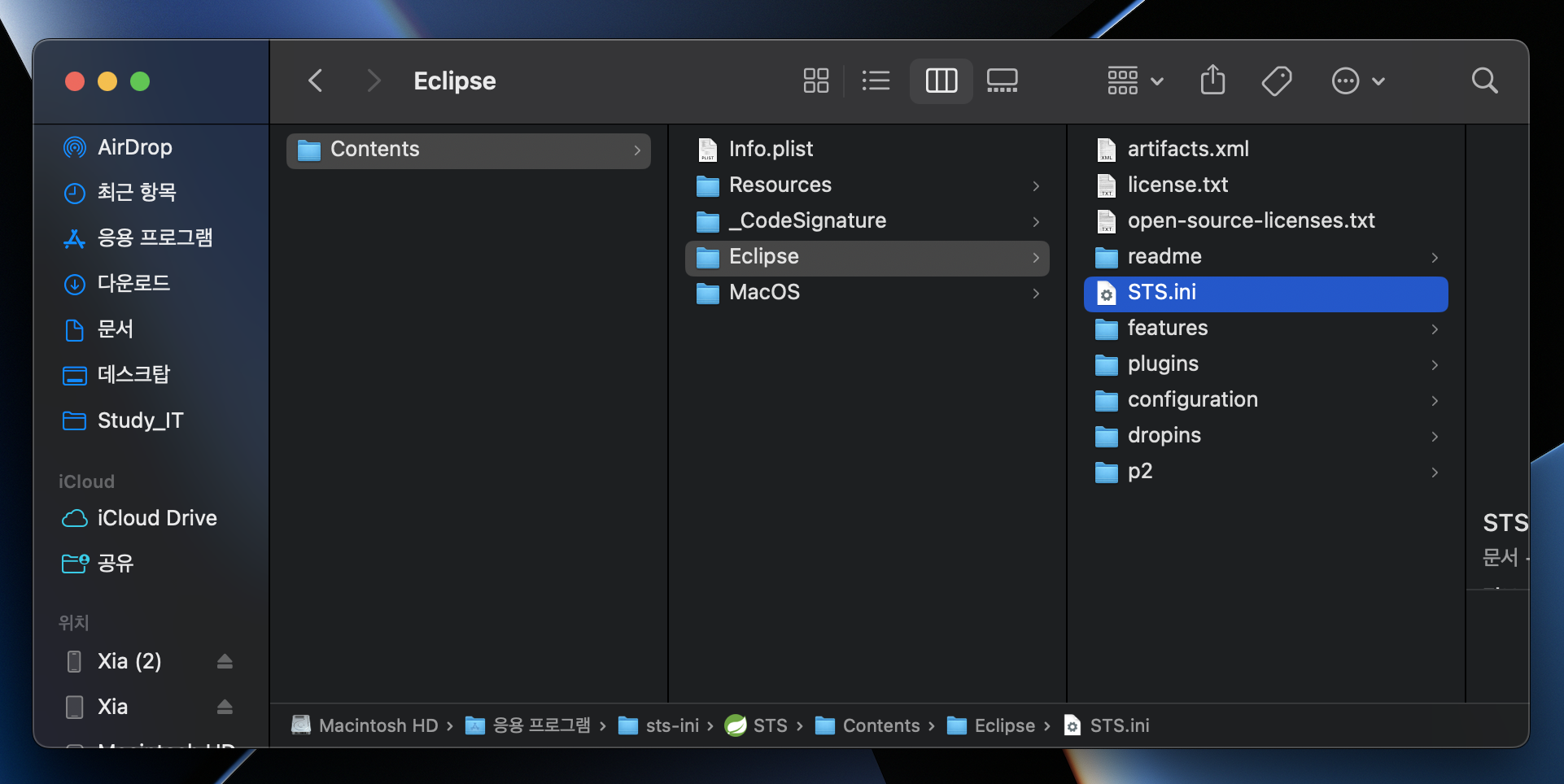
Task: Select the plugins folder
Action: coord(1265,364)
